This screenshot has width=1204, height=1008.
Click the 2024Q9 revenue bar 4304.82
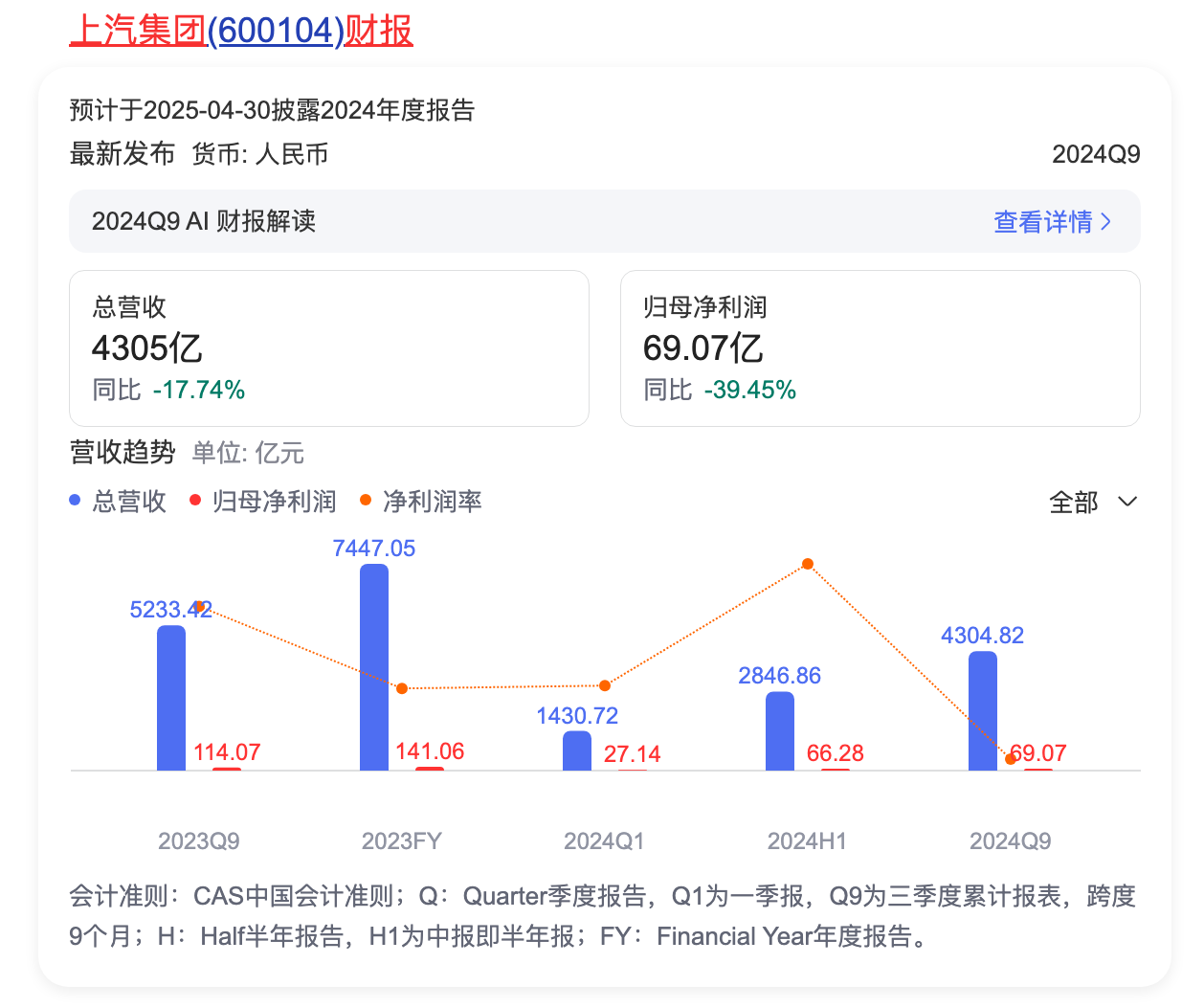pos(983,710)
